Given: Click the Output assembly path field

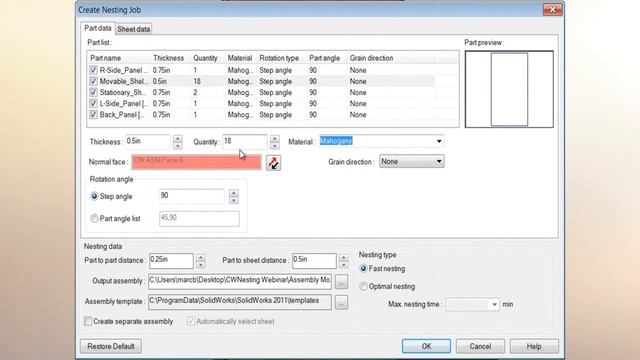Looking at the screenshot, I should [x=240, y=281].
